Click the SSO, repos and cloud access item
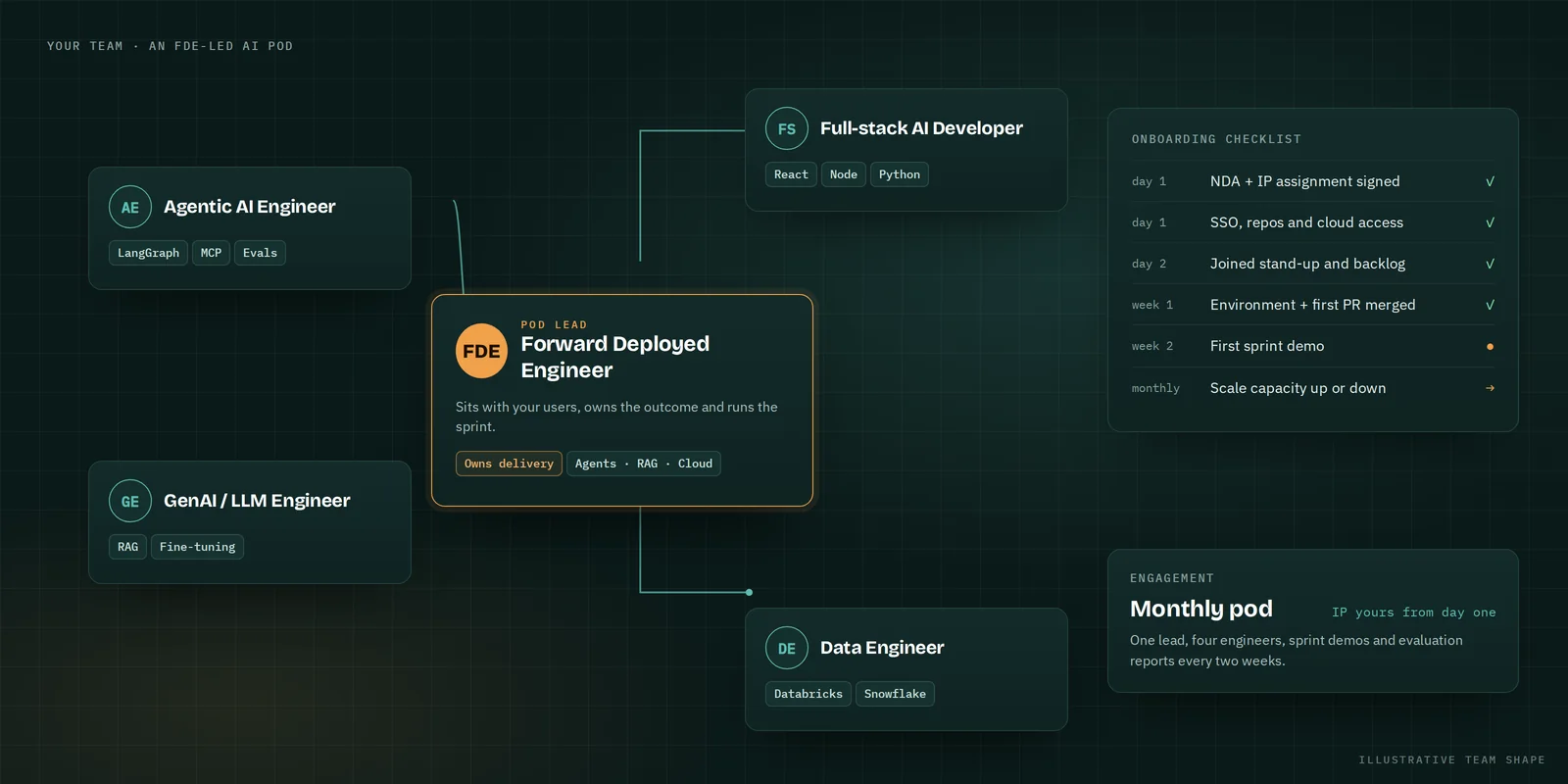1568x784 pixels. (x=1306, y=222)
